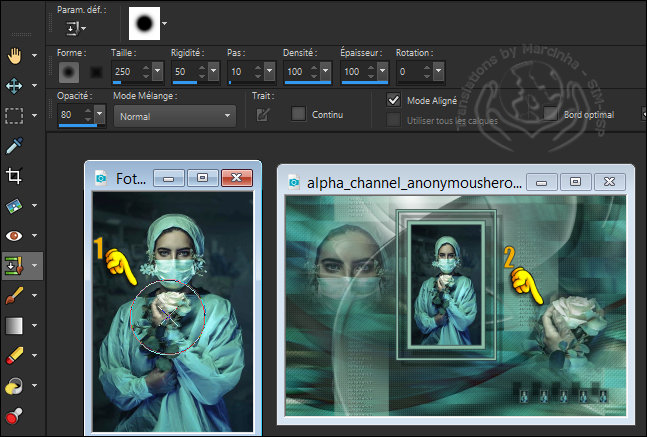Open the Mode Mélange dropdown
The width and height of the screenshot is (647, 437).
(174, 116)
